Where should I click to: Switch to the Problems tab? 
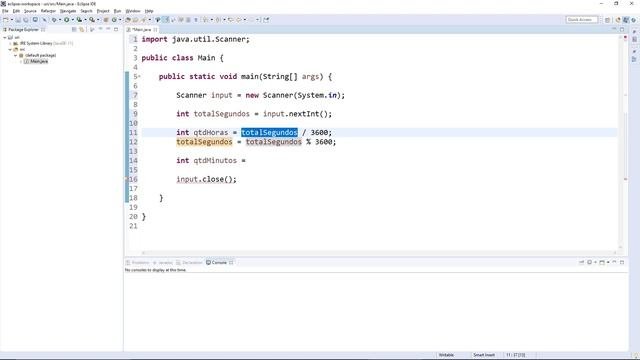138,262
